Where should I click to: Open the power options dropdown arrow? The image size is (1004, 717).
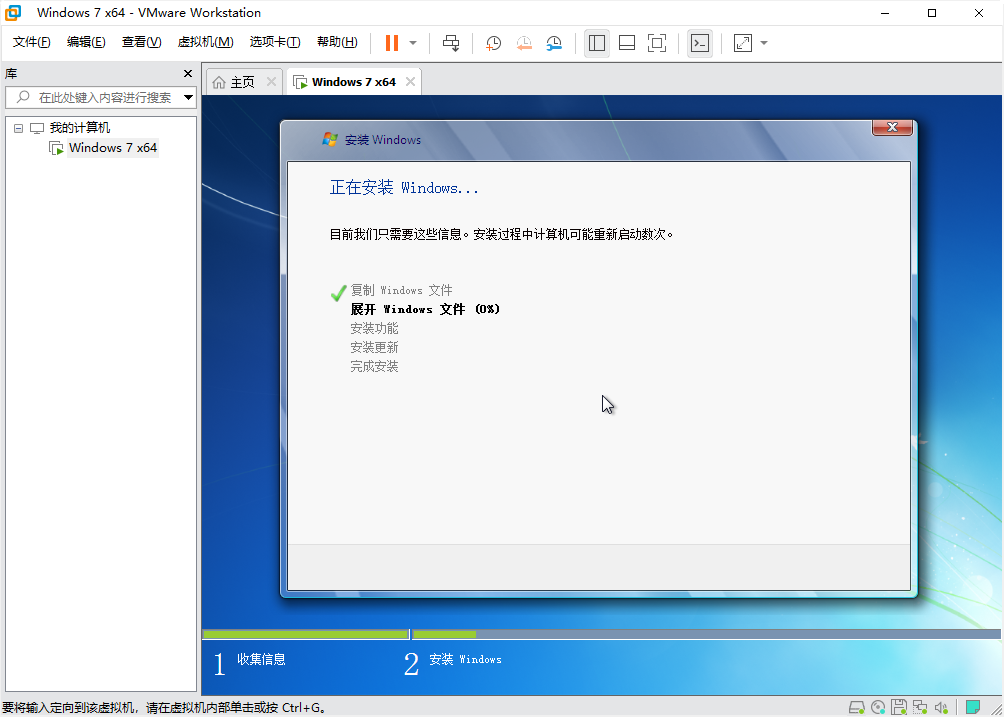pyautogui.click(x=413, y=43)
